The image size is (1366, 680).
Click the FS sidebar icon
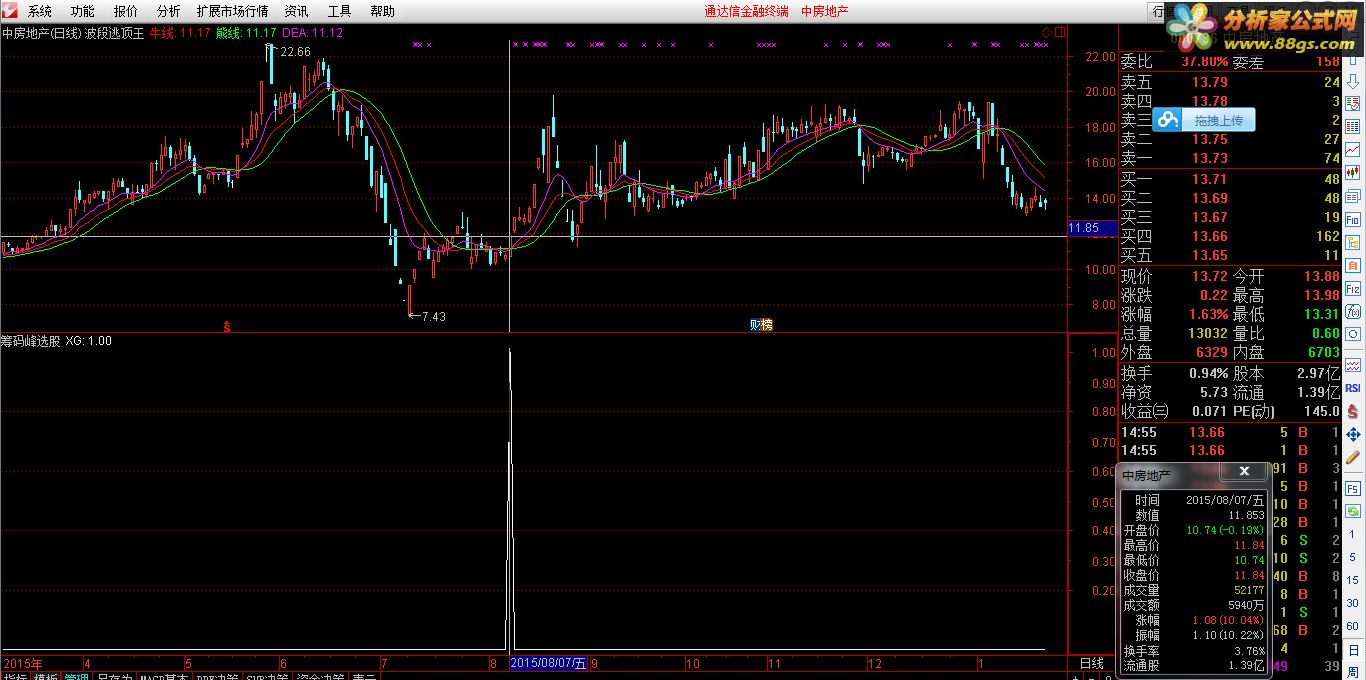coord(1352,489)
